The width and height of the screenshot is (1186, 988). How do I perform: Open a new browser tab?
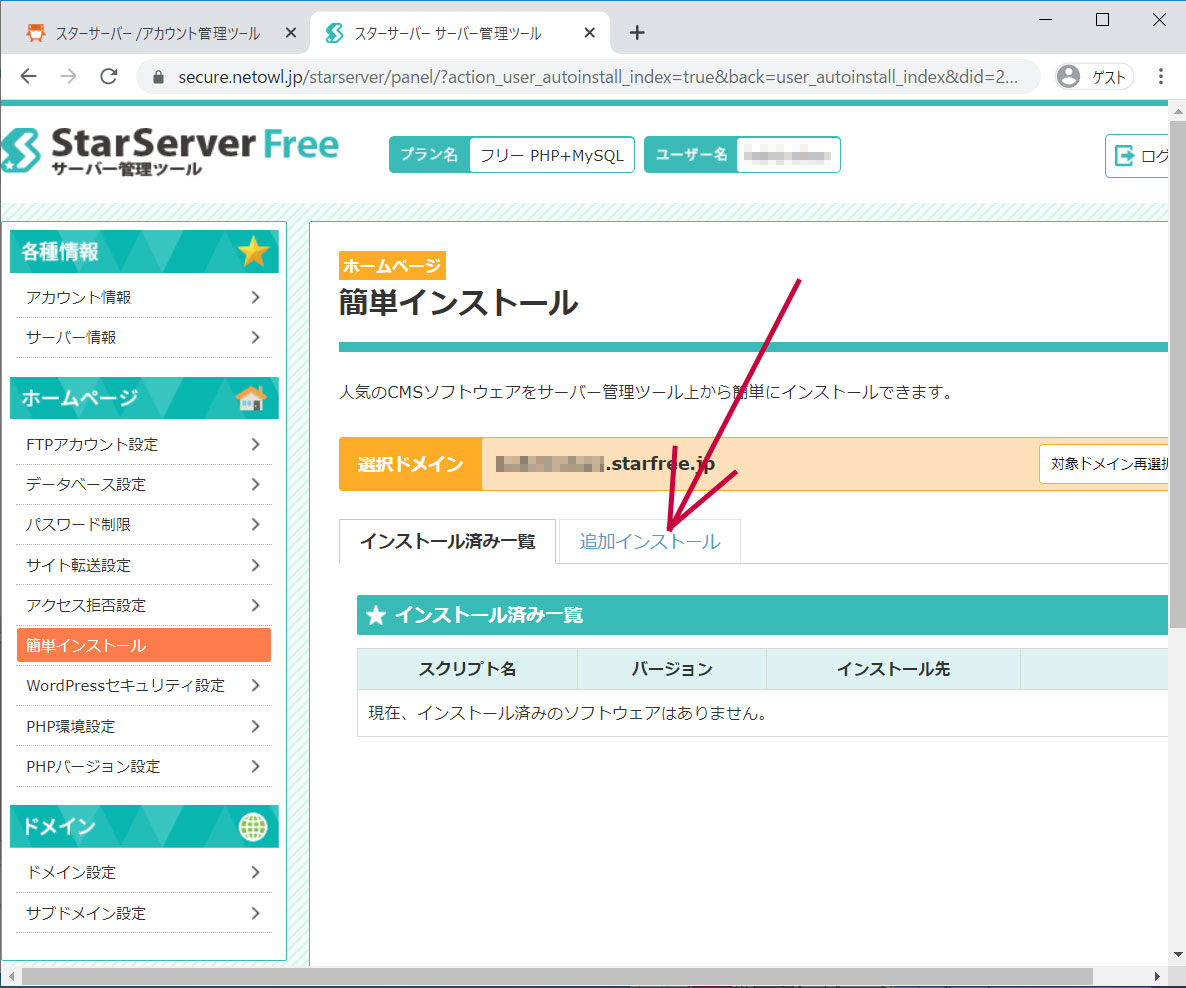637,33
